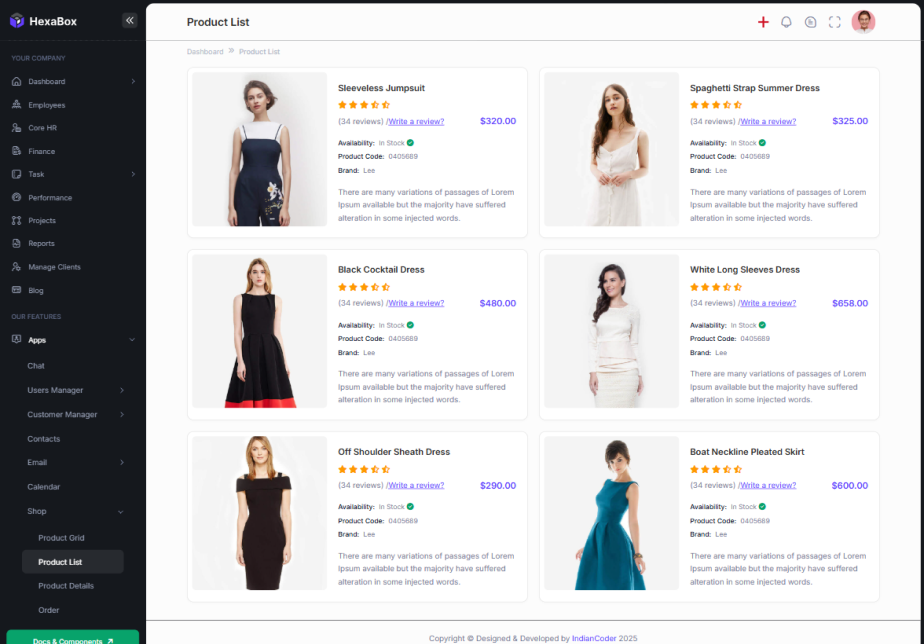
Task: Open the notifications bell
Action: coord(786,22)
